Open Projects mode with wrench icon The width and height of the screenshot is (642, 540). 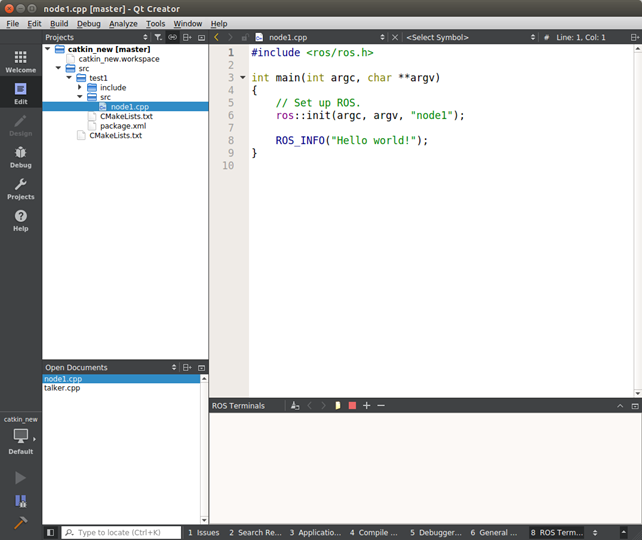(20, 189)
